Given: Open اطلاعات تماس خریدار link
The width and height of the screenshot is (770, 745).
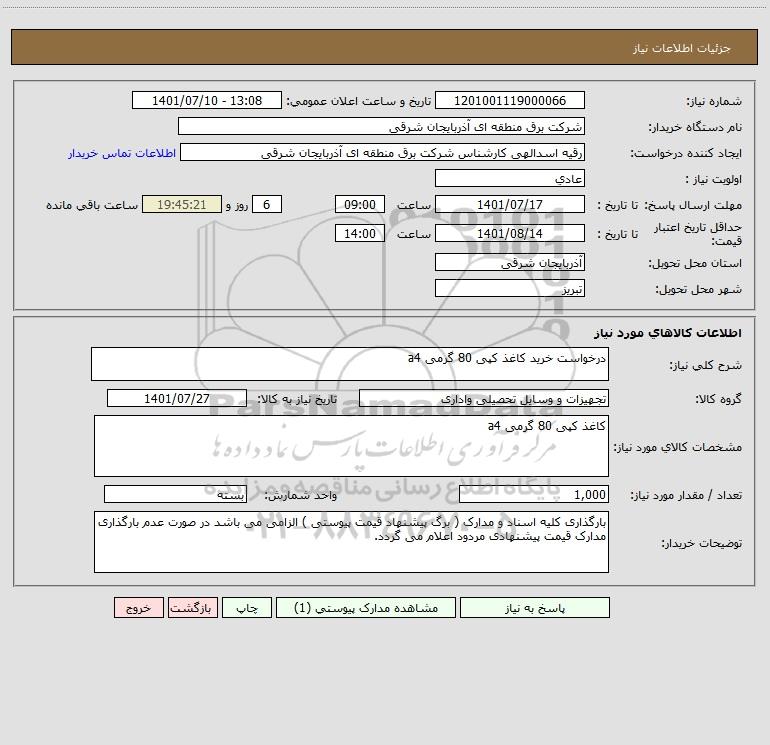Looking at the screenshot, I should (122, 153).
